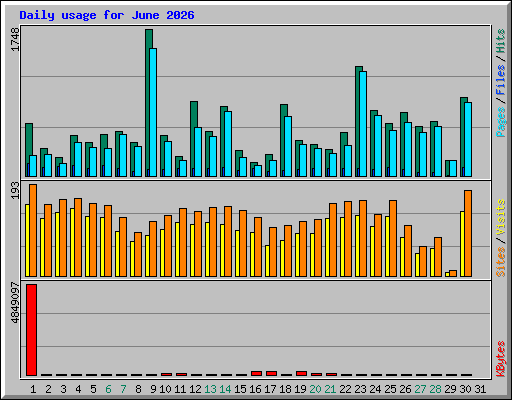
Task: Click the yellow bar for day 1
Action: pyautogui.click(x=27, y=240)
